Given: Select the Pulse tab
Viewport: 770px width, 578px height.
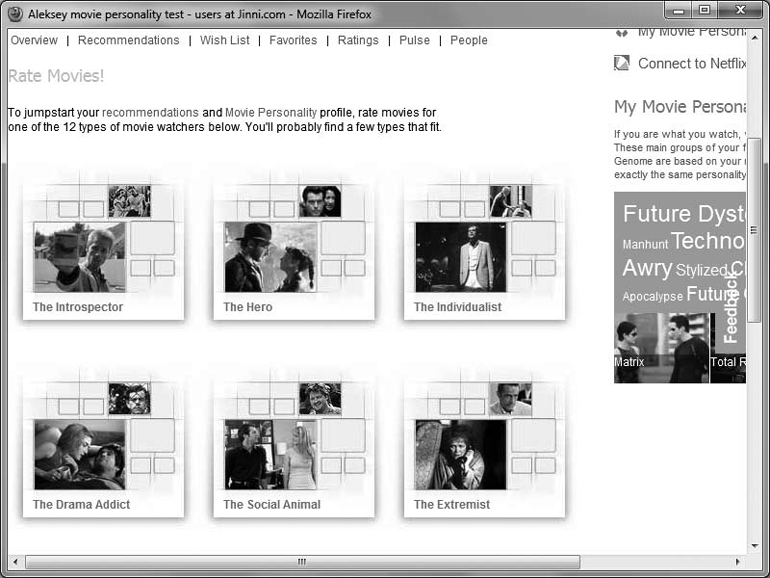Looking at the screenshot, I should (x=414, y=40).
